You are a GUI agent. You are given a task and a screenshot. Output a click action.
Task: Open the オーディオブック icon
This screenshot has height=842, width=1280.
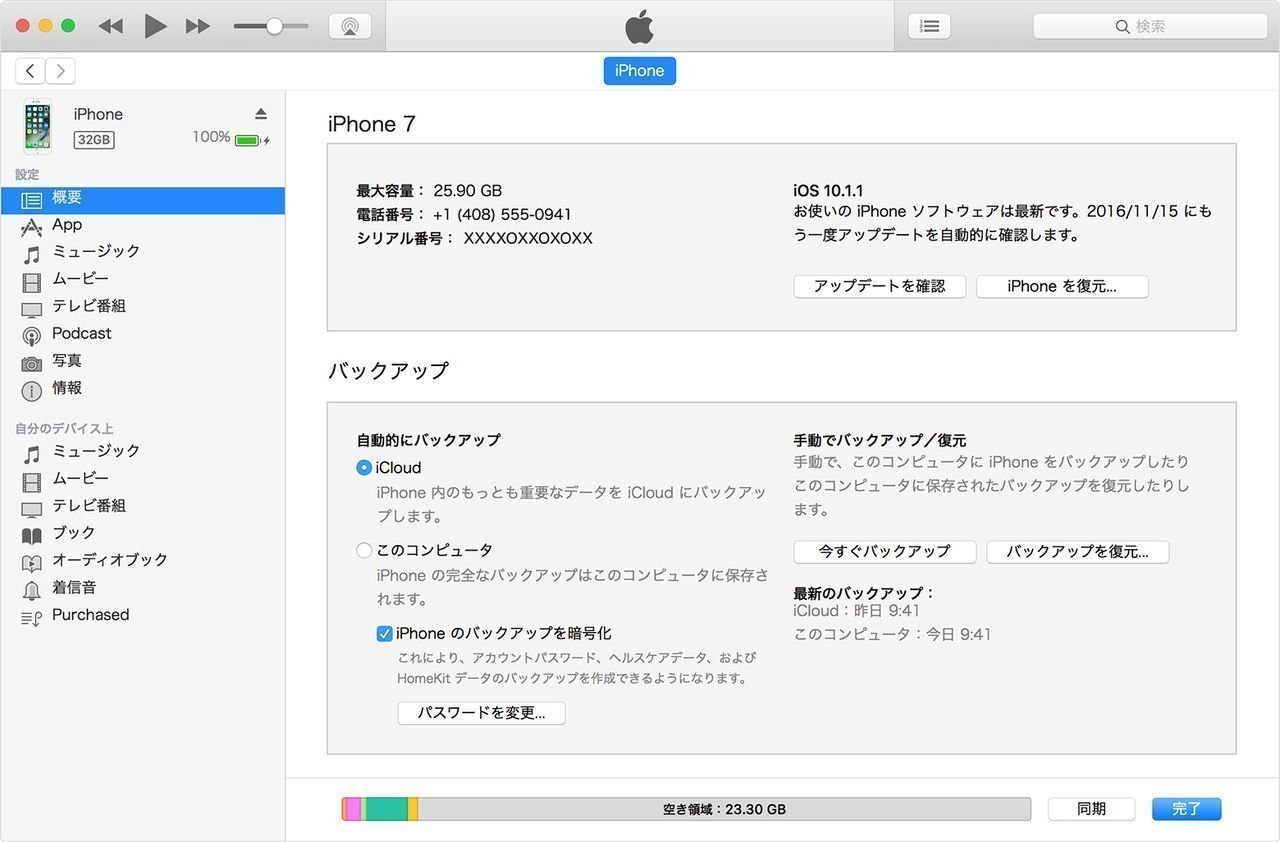coord(32,563)
